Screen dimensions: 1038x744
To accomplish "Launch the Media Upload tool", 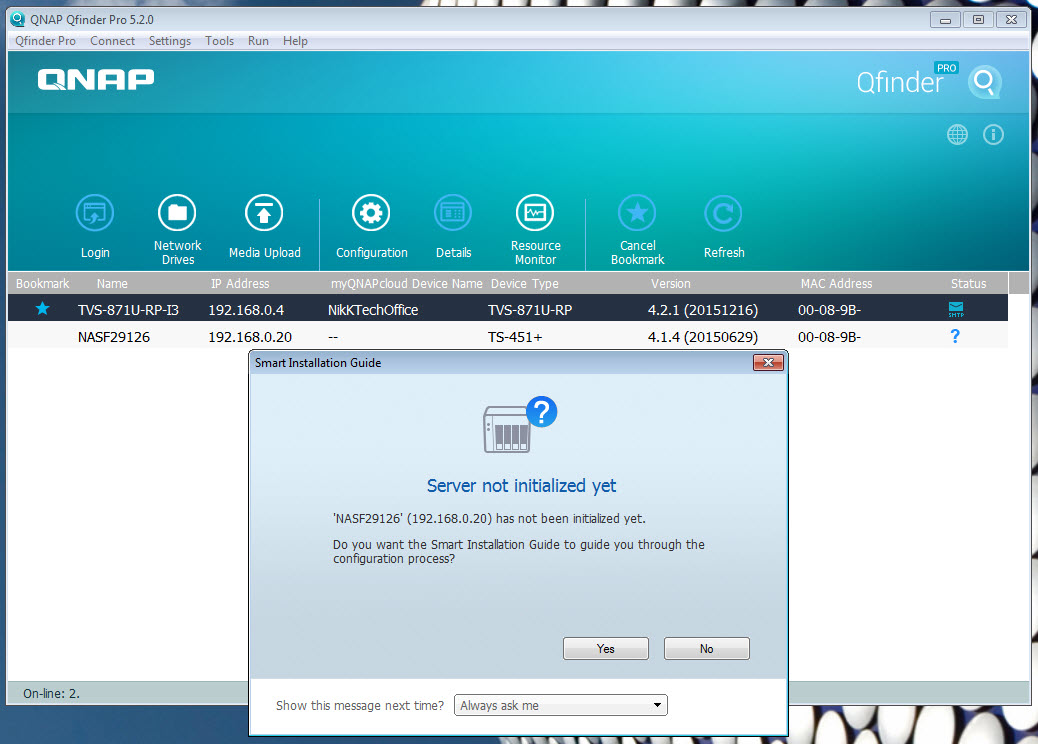I will tap(264, 213).
